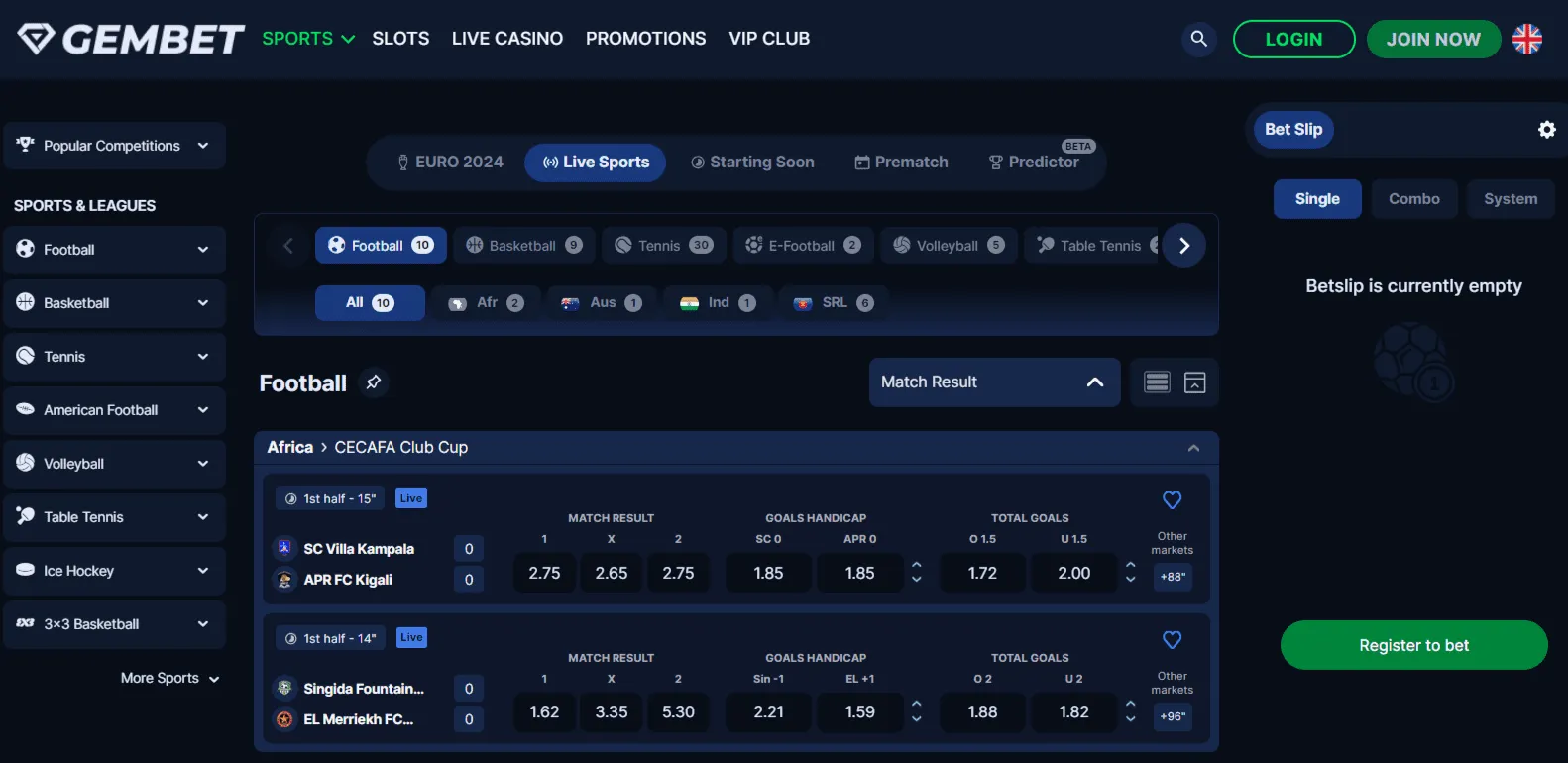The width and height of the screenshot is (1568, 763).
Task: Select the Football live filter chip
Action: tap(381, 246)
